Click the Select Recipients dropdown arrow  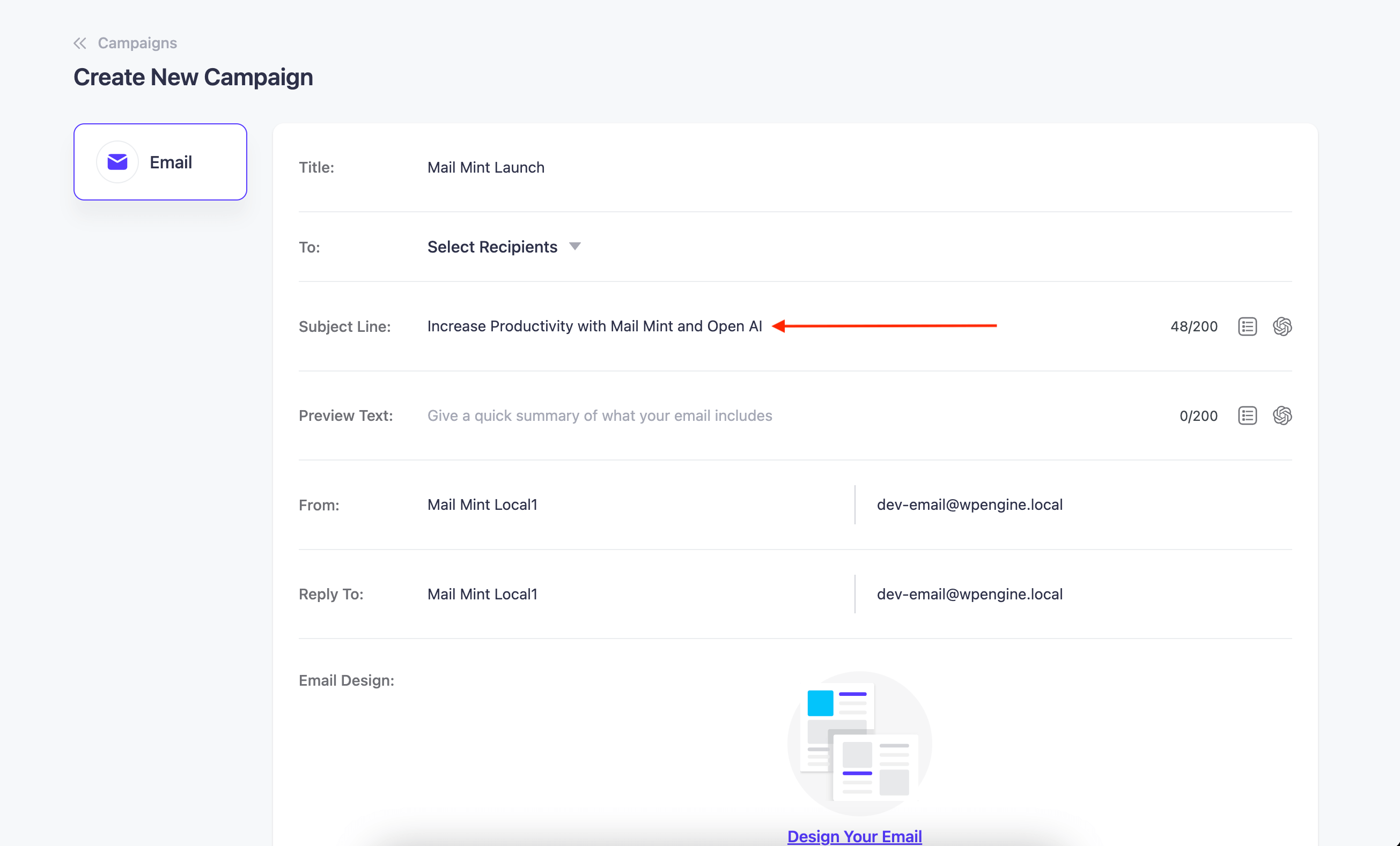click(575, 247)
